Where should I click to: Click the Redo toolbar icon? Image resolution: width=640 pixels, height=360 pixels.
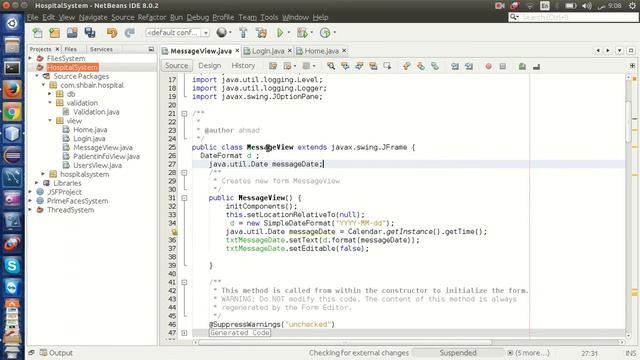coord(129,32)
